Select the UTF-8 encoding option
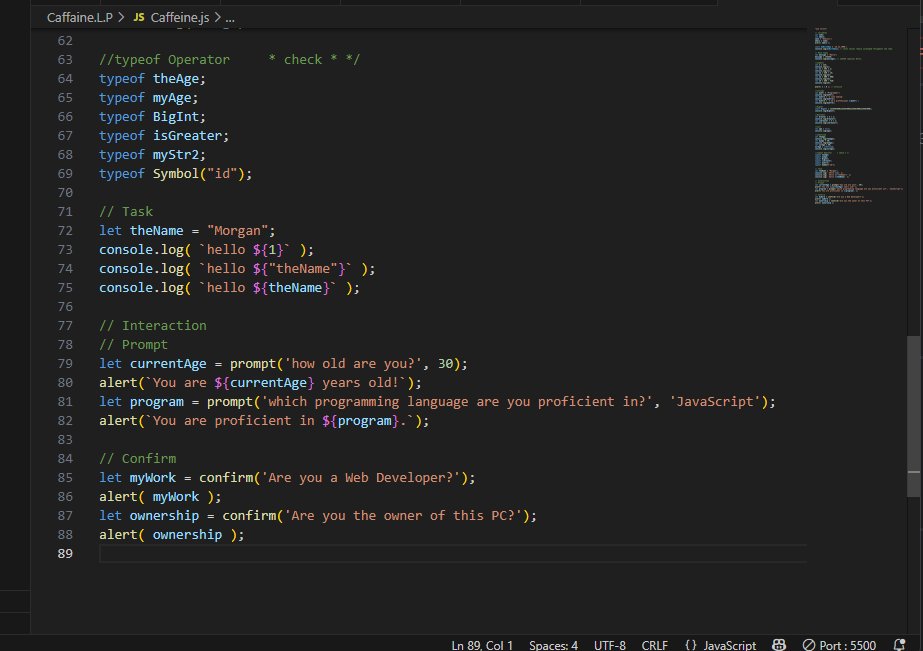Image resolution: width=923 pixels, height=651 pixels. (x=610, y=645)
